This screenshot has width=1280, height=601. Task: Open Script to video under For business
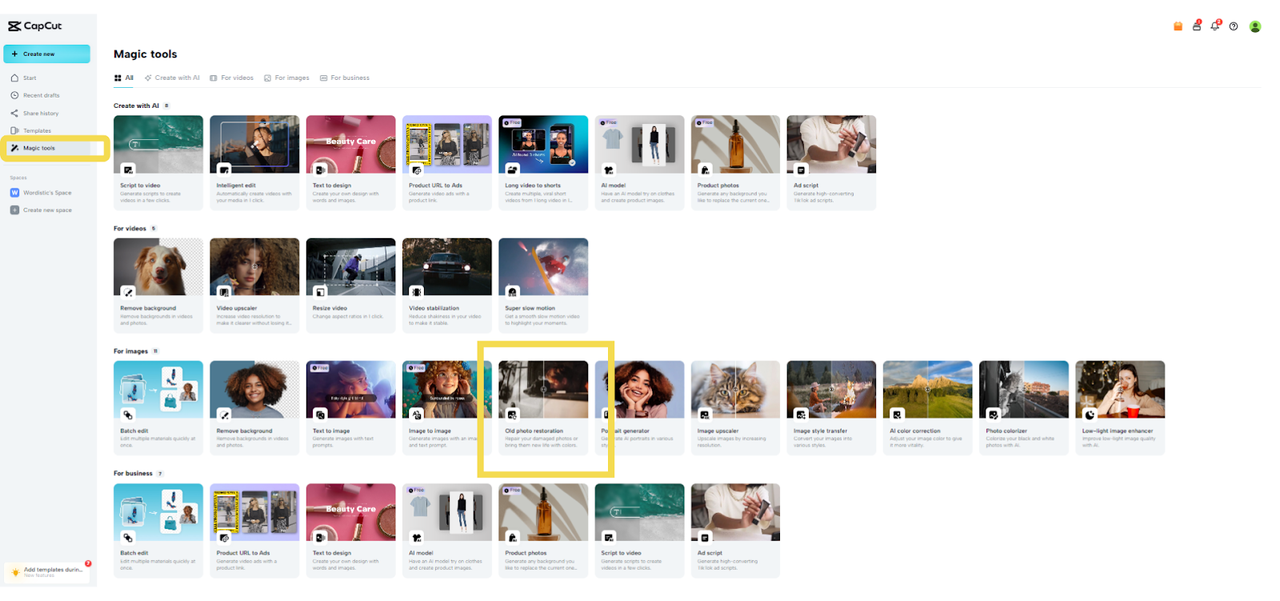pos(639,531)
